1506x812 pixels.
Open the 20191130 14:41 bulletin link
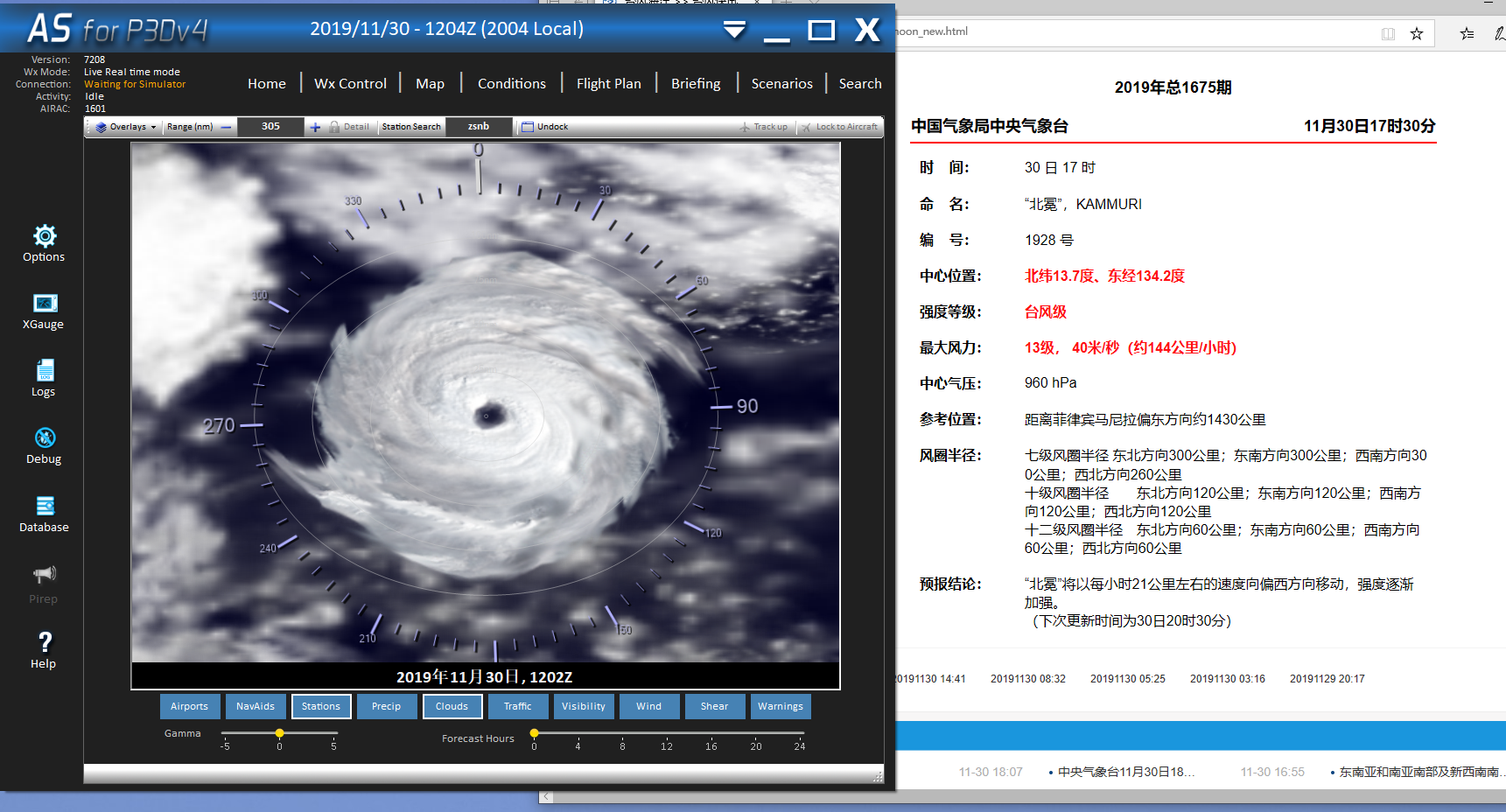click(x=929, y=679)
